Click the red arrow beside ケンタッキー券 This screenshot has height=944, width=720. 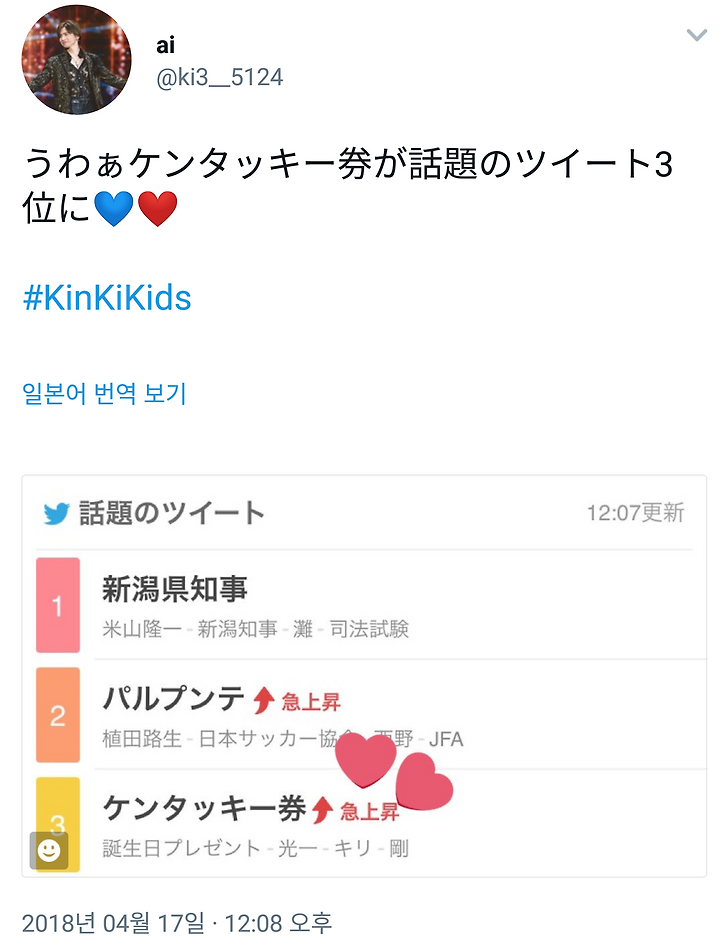tap(321, 809)
